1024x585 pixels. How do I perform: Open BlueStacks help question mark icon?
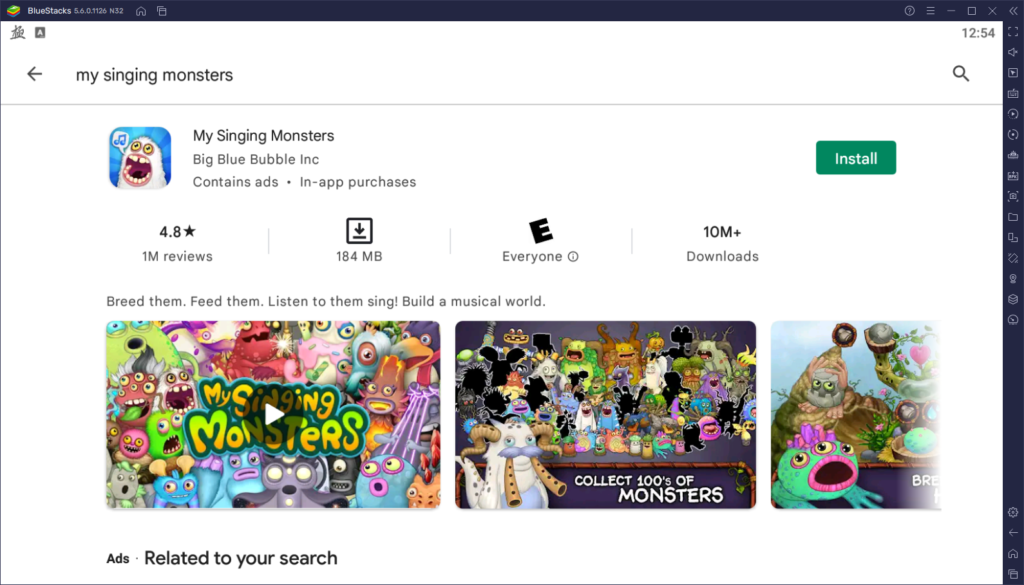(x=909, y=11)
